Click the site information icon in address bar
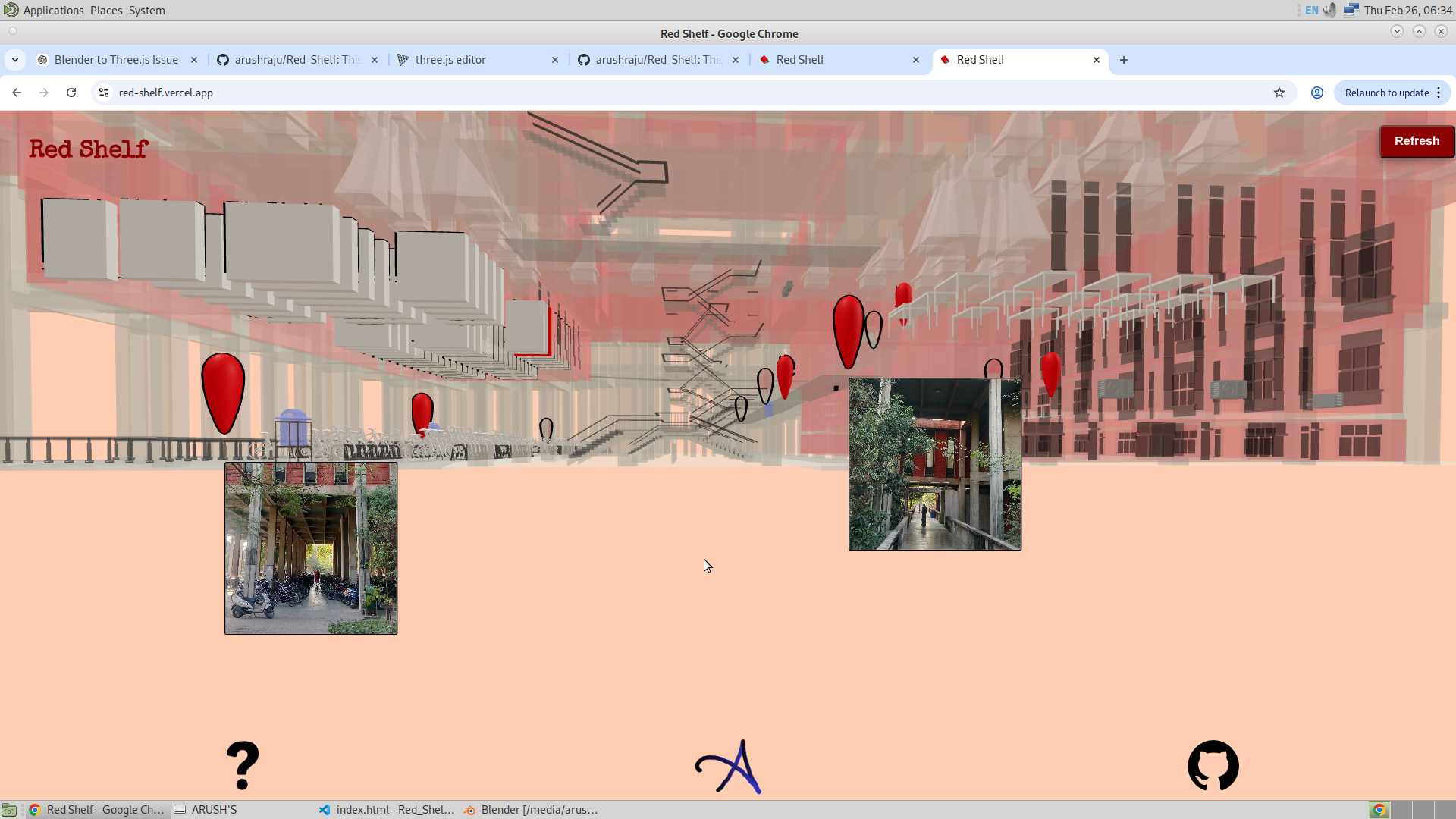This screenshot has width=1456, height=819. click(103, 93)
